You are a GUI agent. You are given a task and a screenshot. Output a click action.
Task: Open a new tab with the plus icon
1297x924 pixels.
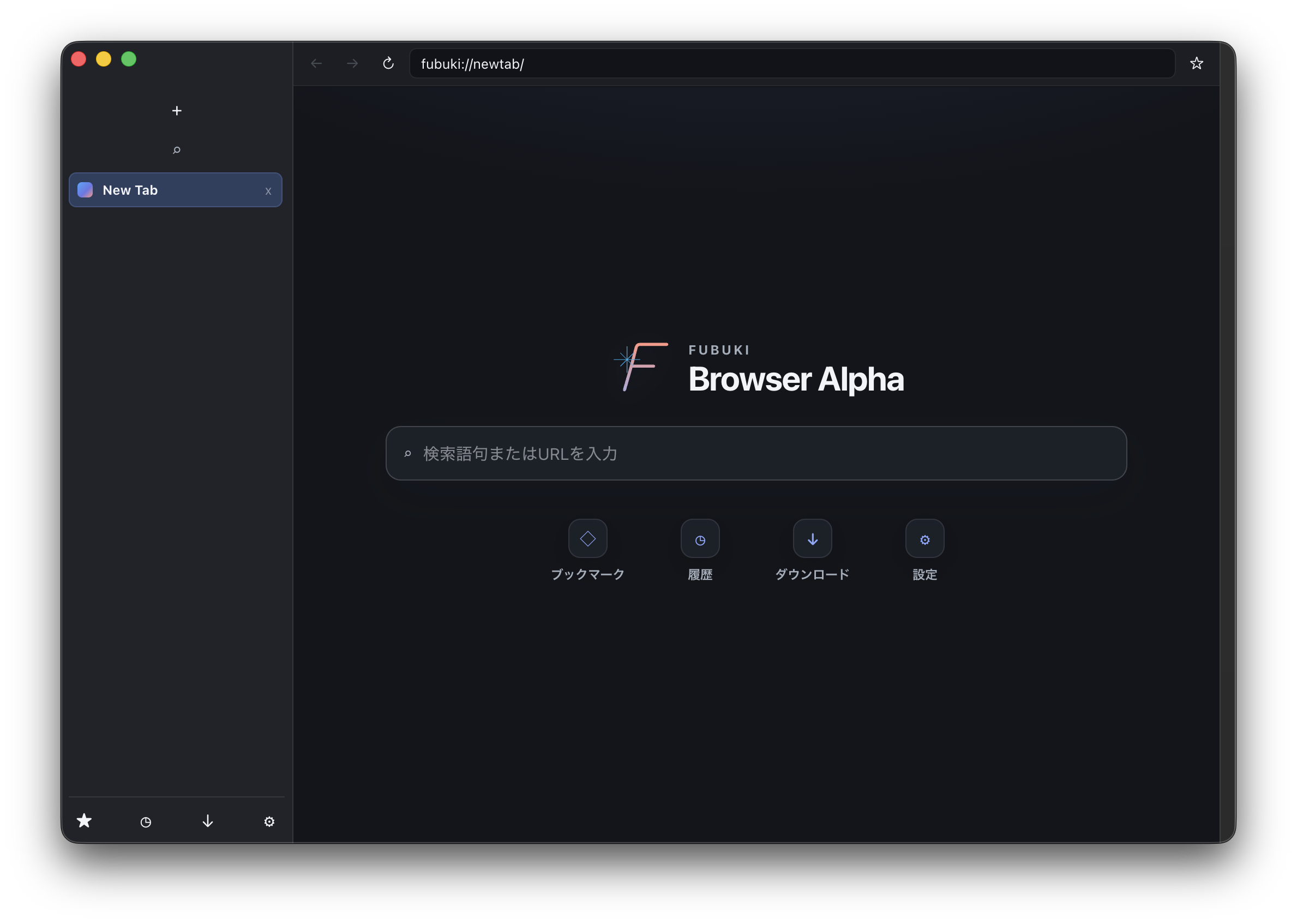click(177, 110)
